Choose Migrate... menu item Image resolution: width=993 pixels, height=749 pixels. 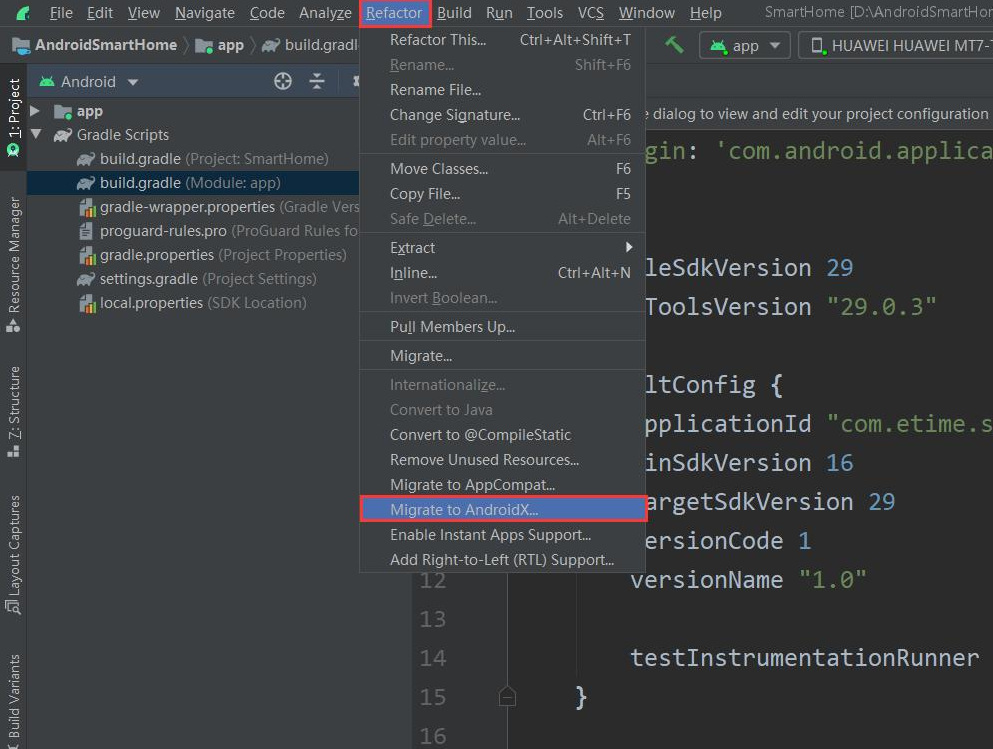tap(503, 356)
